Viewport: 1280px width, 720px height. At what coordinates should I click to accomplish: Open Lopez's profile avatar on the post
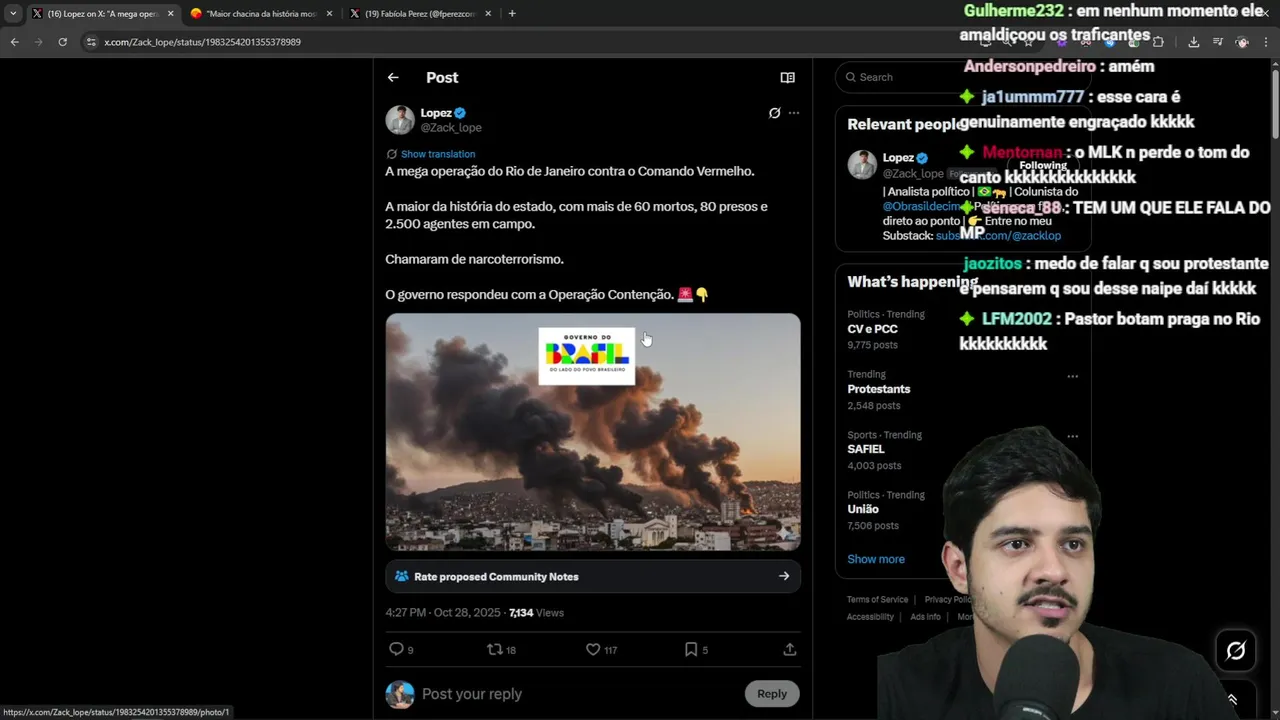pos(400,120)
